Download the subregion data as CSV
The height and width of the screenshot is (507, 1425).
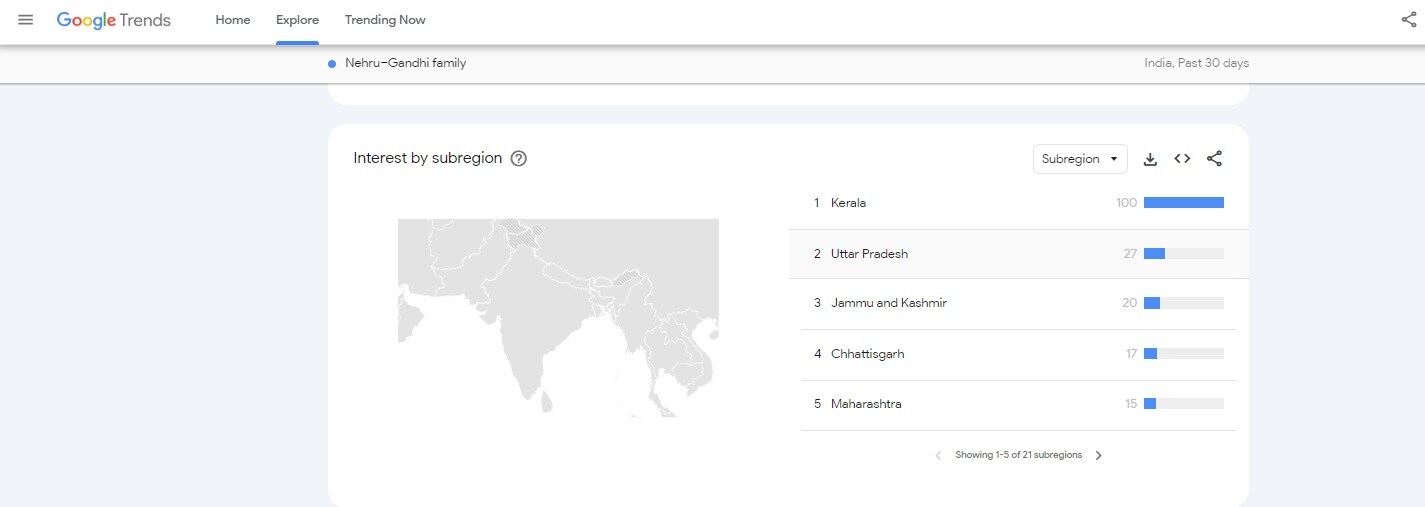click(x=1150, y=159)
